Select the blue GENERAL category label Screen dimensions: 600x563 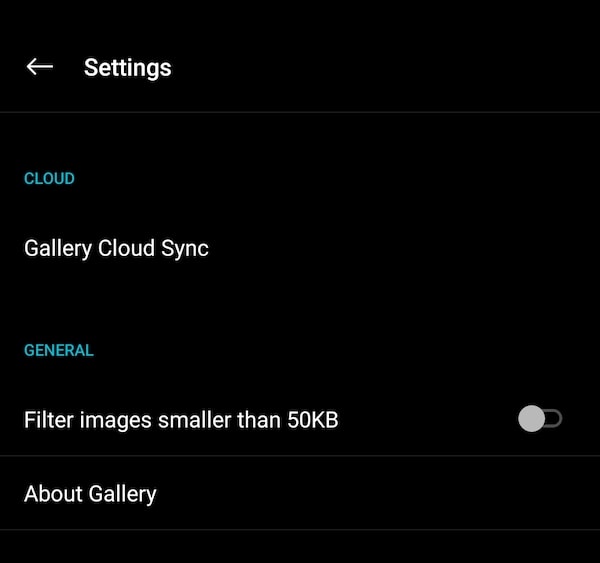click(x=58, y=351)
